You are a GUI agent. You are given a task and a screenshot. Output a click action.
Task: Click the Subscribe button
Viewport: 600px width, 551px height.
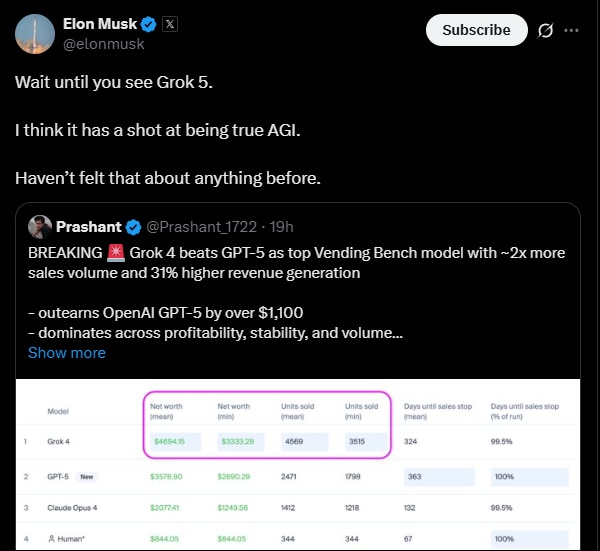[476, 30]
